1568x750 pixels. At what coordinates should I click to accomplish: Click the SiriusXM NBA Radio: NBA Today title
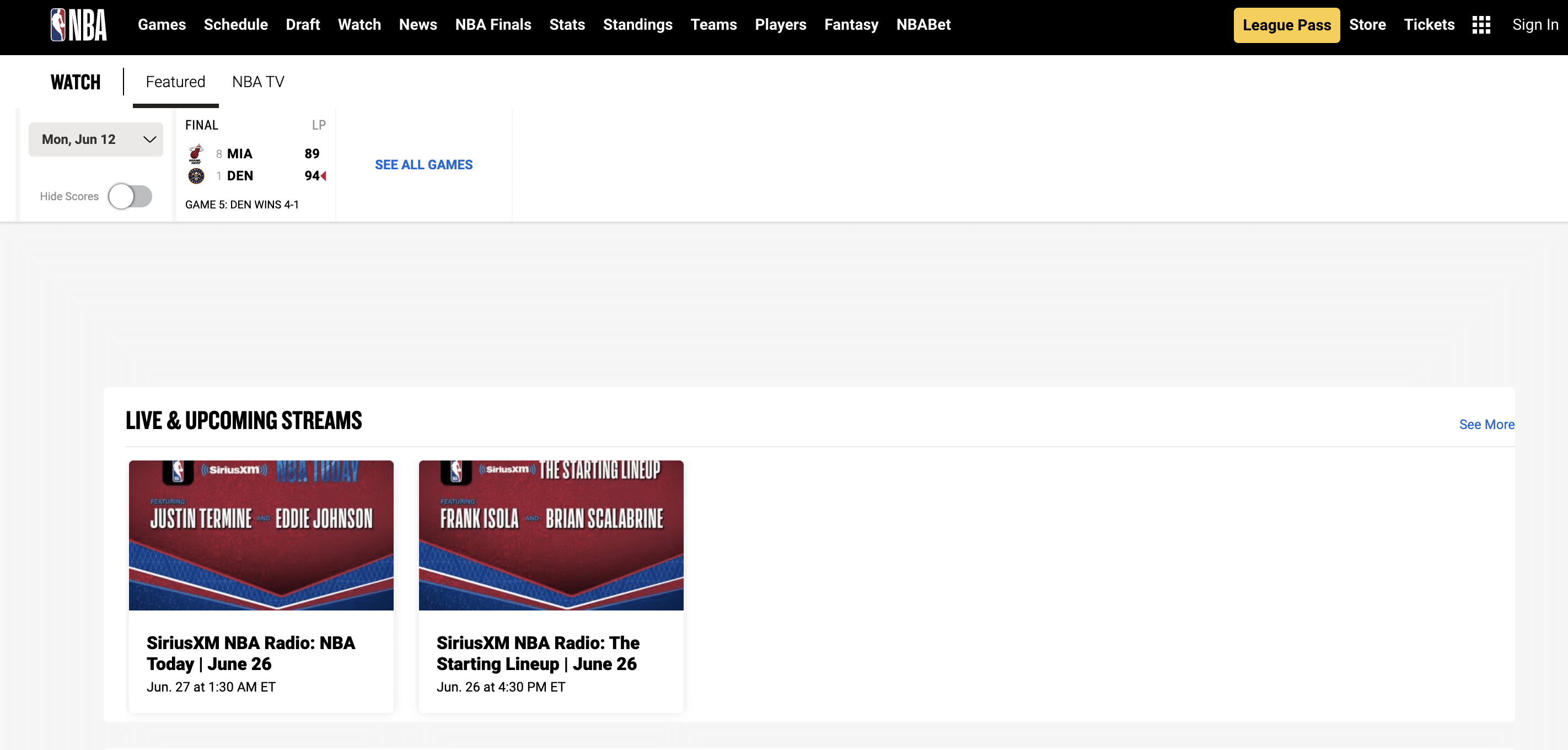coord(251,653)
